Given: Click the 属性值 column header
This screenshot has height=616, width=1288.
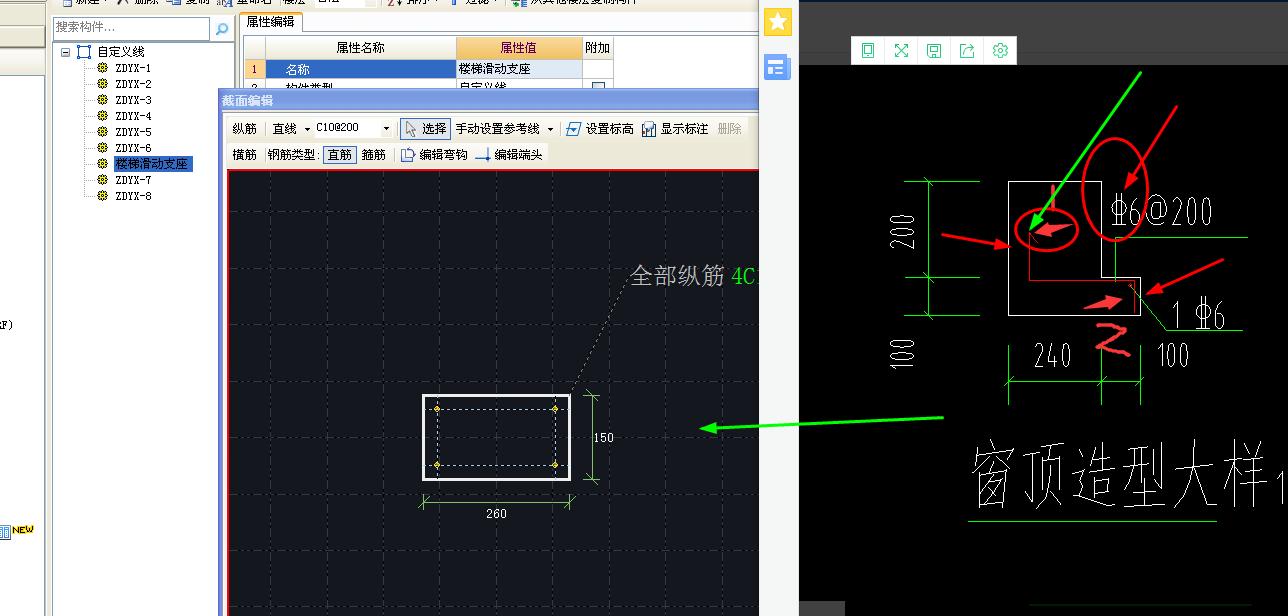Looking at the screenshot, I should point(519,48).
